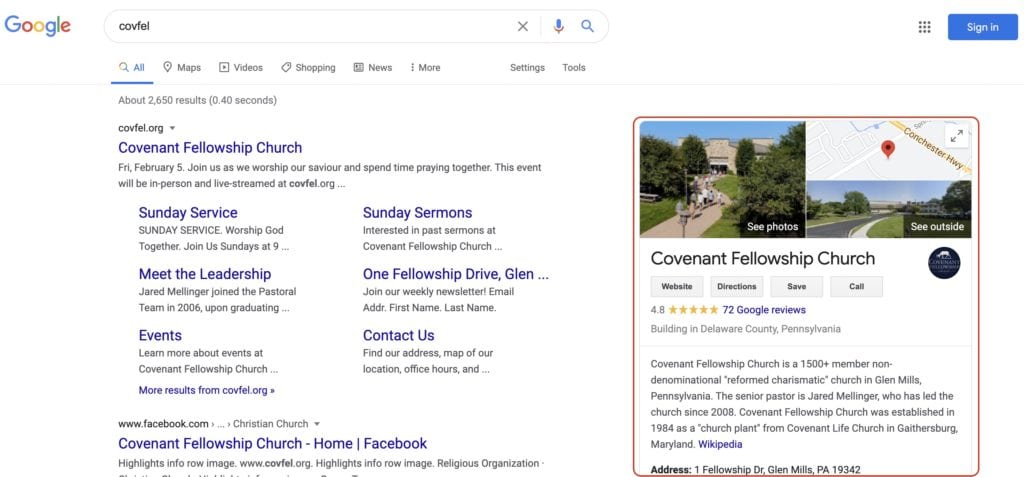The image size is (1024, 477).
Task: Open the 72 Google reviews link
Action: point(764,310)
